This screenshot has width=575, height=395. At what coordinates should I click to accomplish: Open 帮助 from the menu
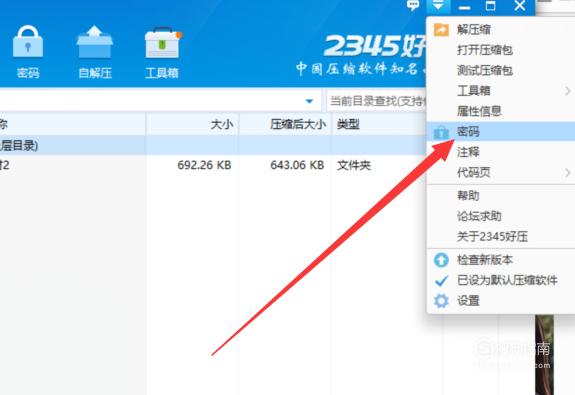click(468, 195)
